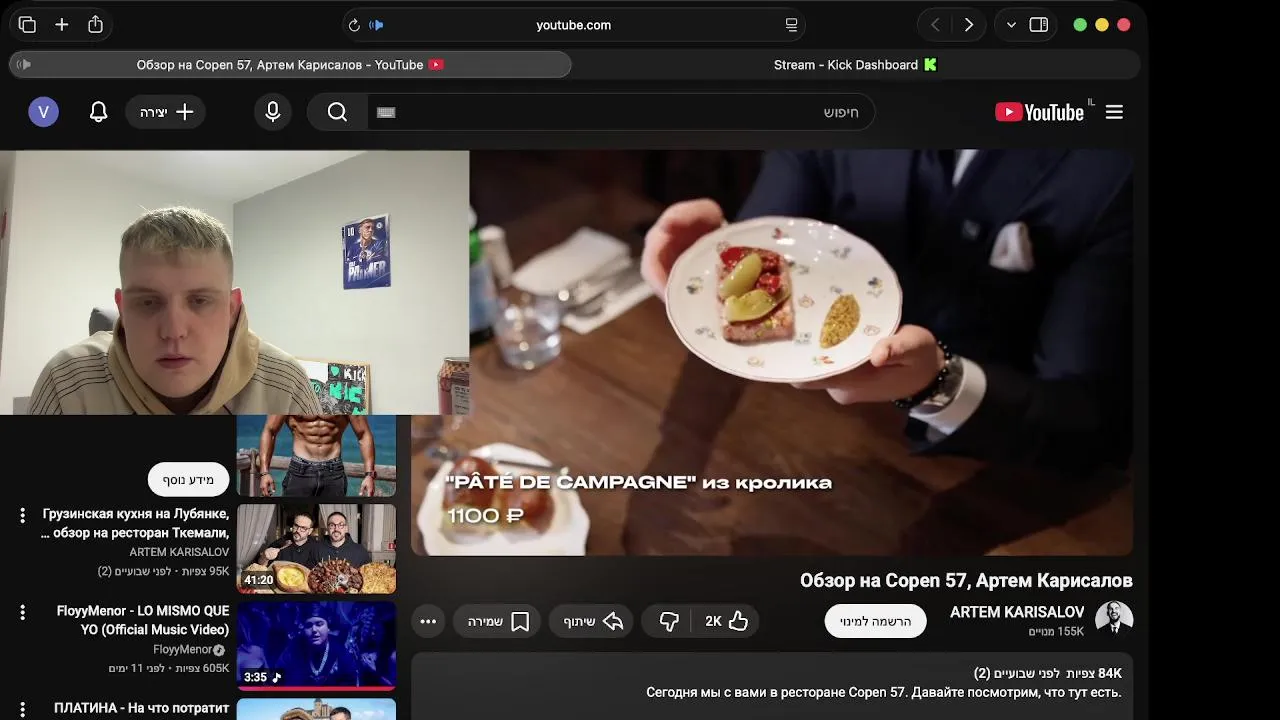The width and height of the screenshot is (1280, 720).
Task: Go back with Safari back arrow
Action: click(935, 25)
